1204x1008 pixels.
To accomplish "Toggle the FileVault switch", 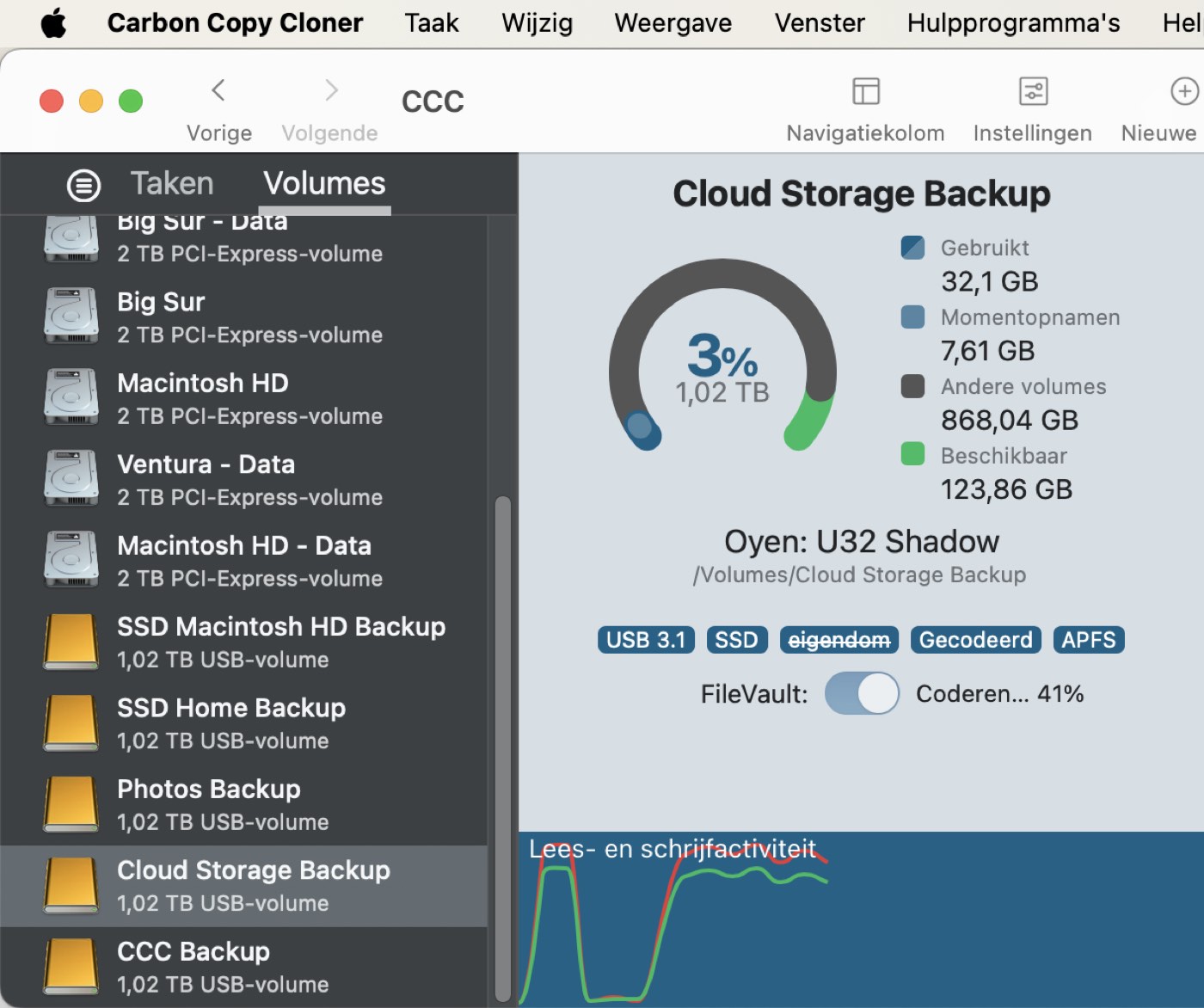I will tap(862, 693).
